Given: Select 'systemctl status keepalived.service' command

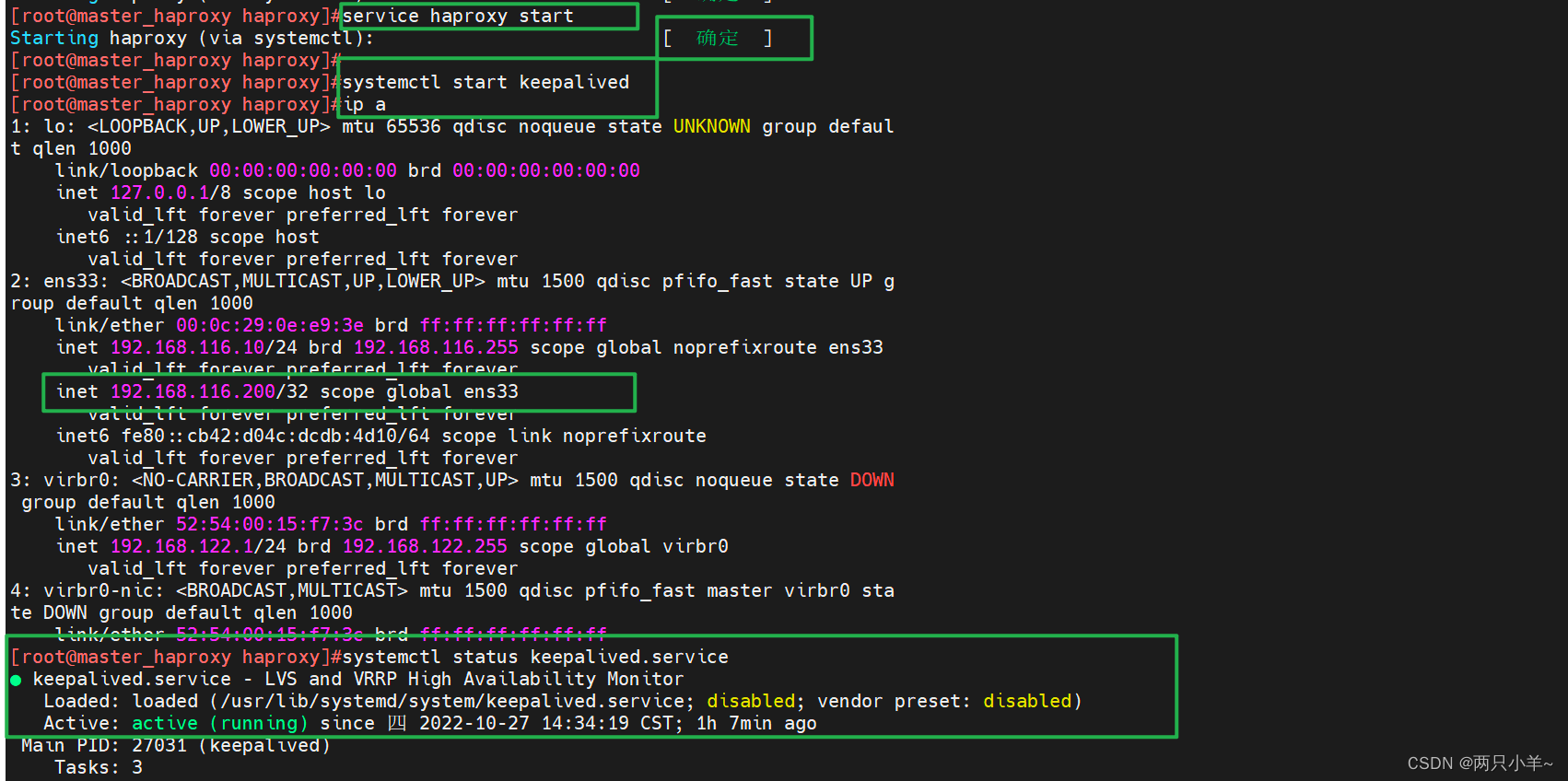Looking at the screenshot, I should (x=535, y=657).
